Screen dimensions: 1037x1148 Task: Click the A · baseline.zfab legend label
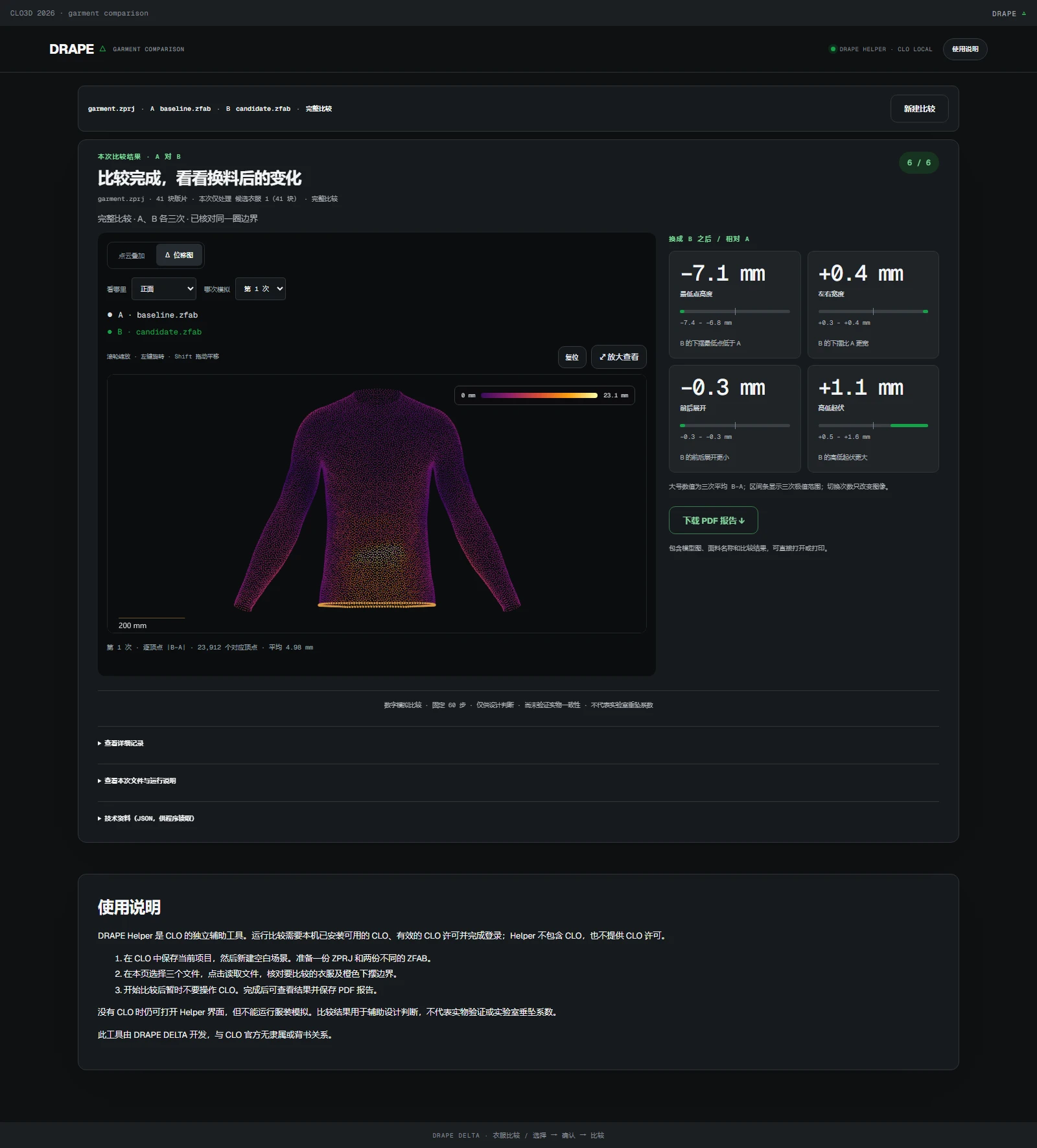pos(157,315)
